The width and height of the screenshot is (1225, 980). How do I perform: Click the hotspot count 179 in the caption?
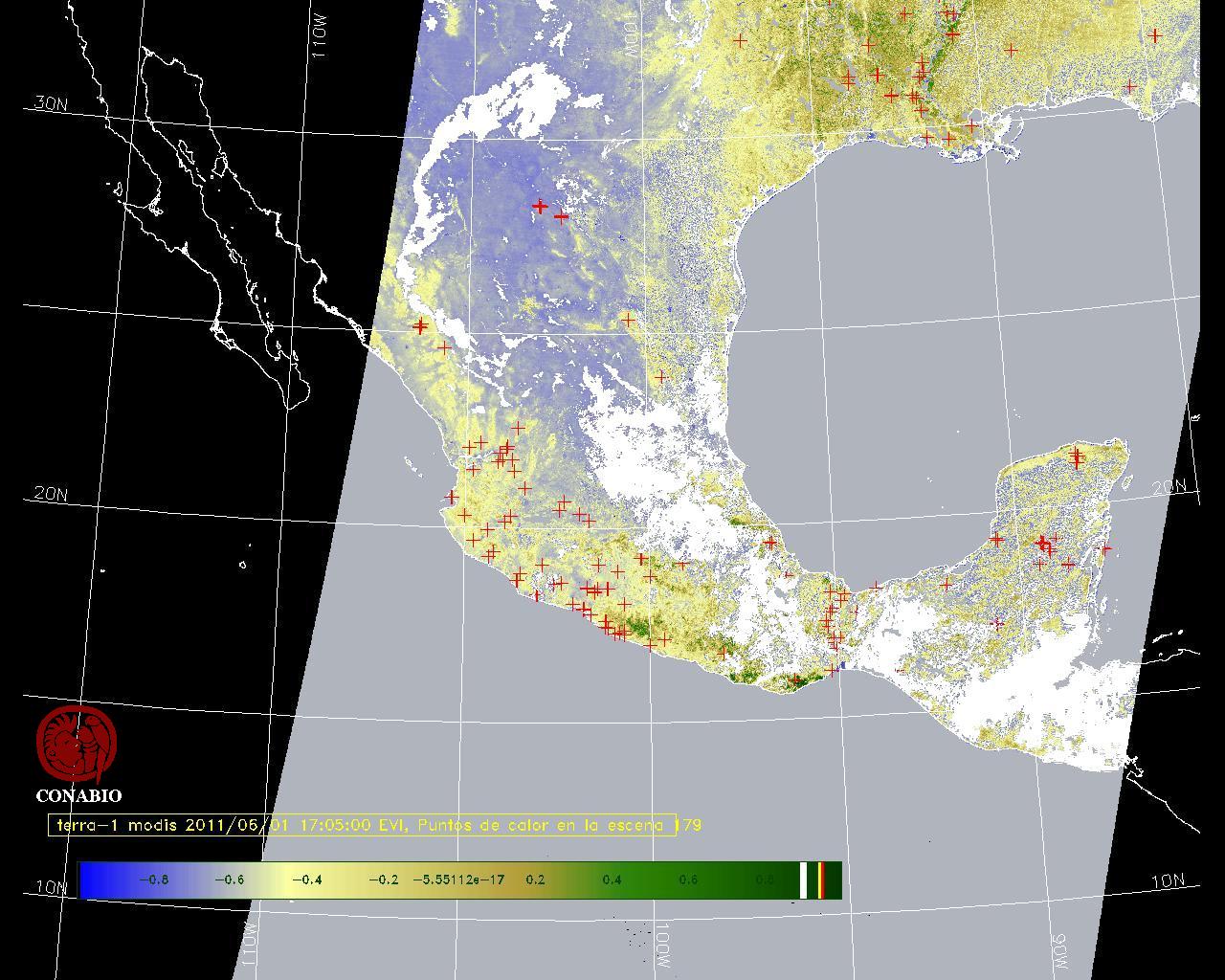click(690, 825)
